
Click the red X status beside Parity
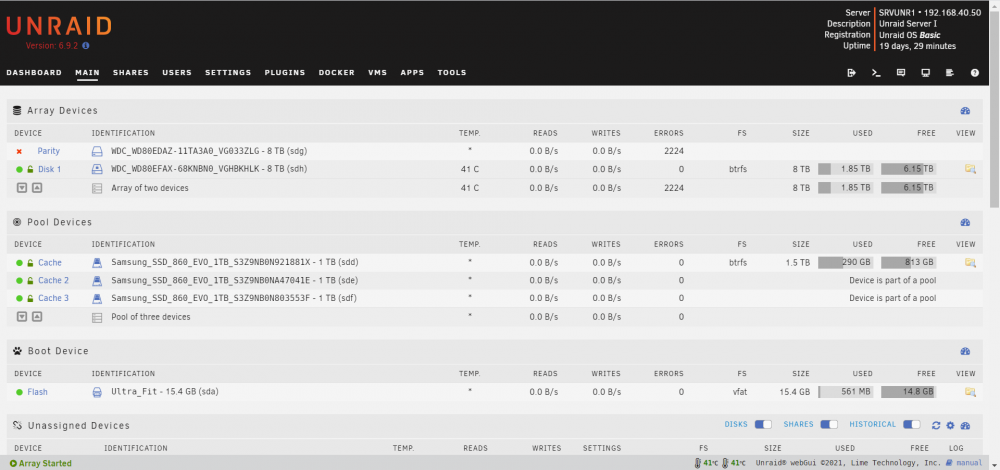click(19, 151)
